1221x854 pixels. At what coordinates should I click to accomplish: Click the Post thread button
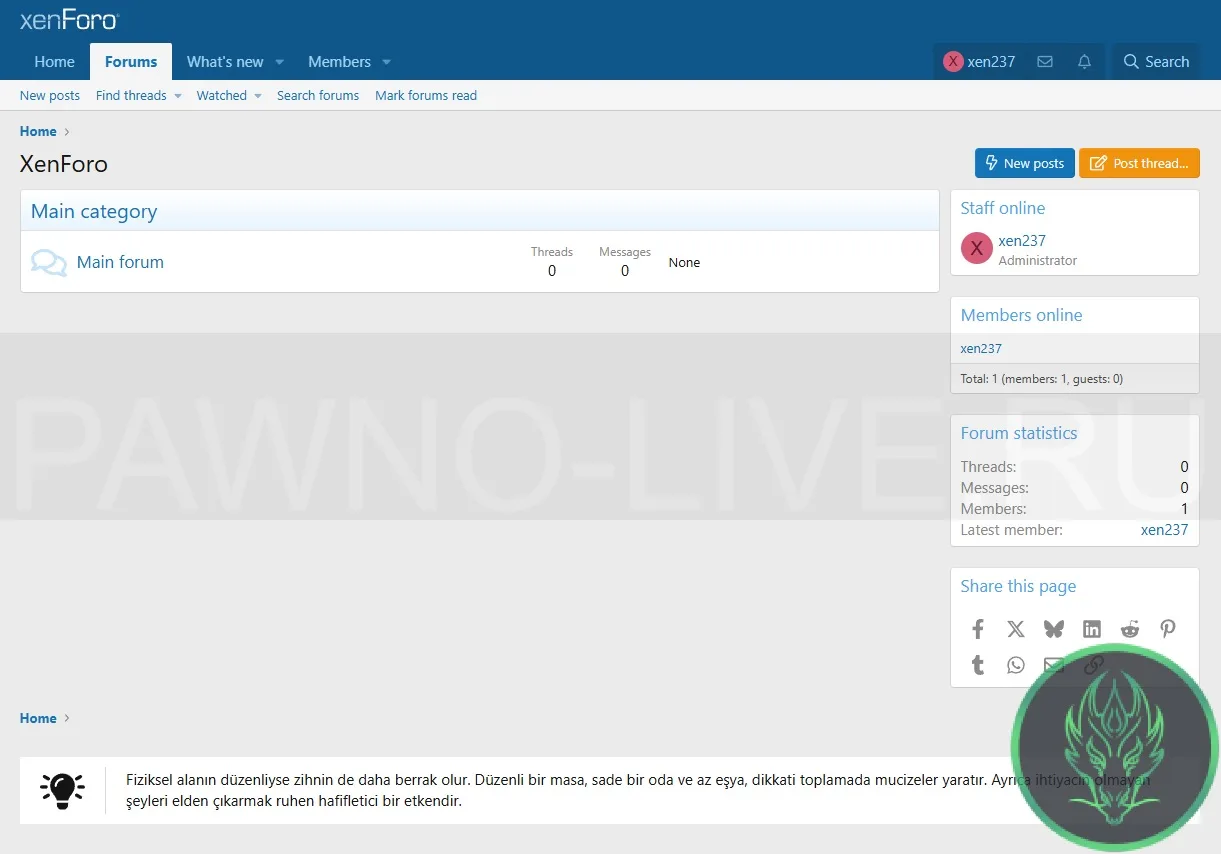[x=1139, y=163]
